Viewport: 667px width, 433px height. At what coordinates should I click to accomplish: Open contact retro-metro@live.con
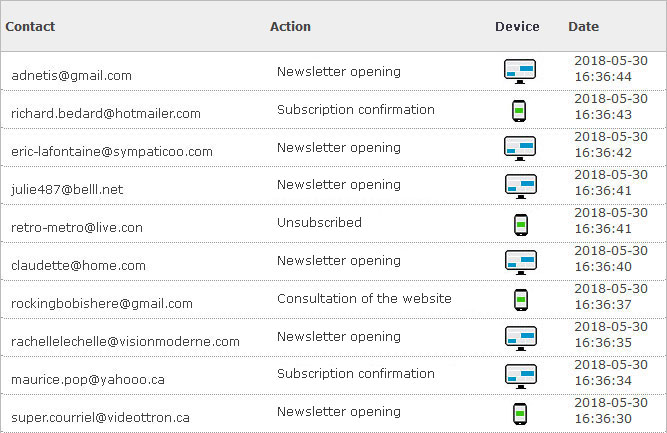(77, 228)
